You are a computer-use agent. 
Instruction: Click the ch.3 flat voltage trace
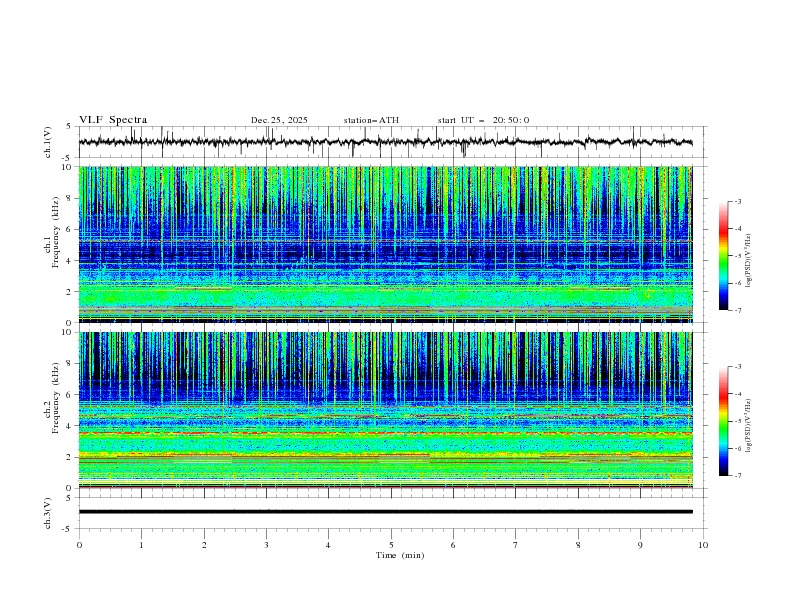point(385,512)
